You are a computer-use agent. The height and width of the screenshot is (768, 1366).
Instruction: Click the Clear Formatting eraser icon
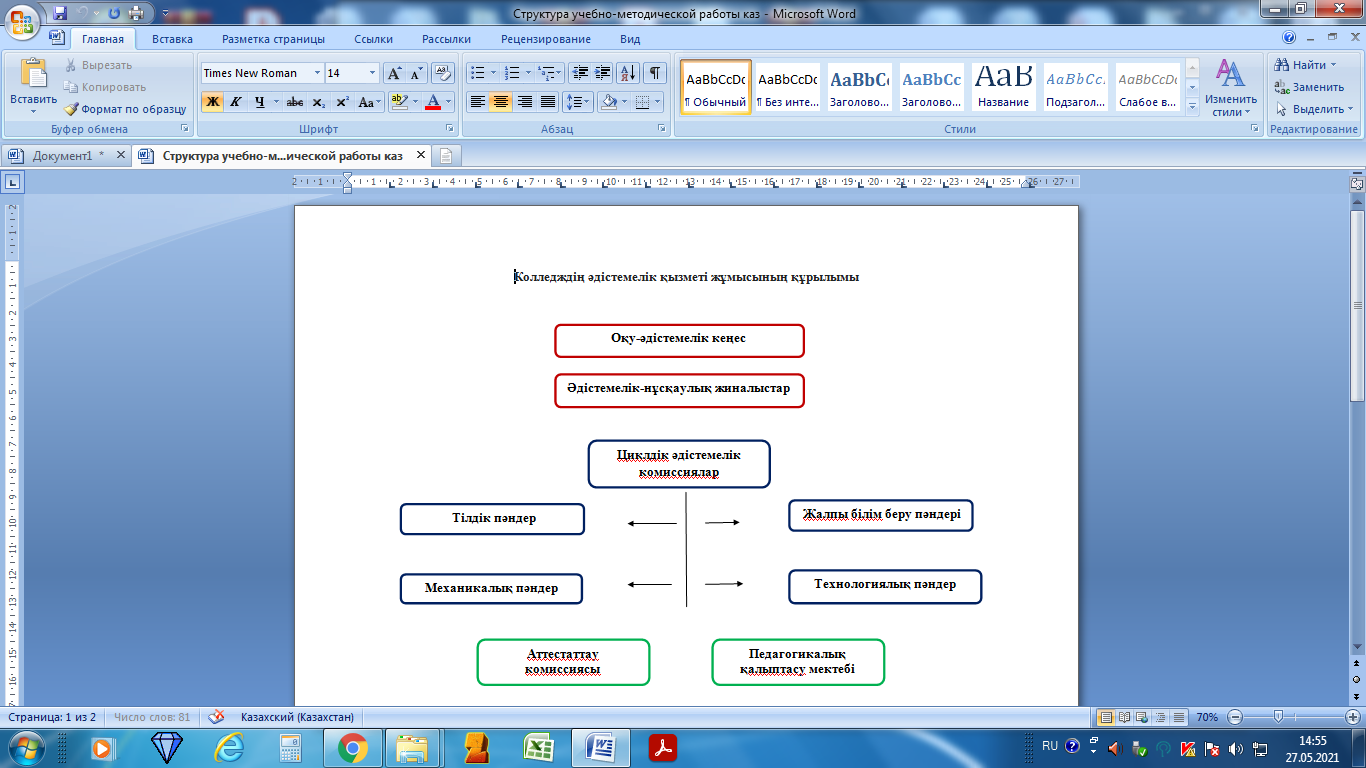(444, 73)
